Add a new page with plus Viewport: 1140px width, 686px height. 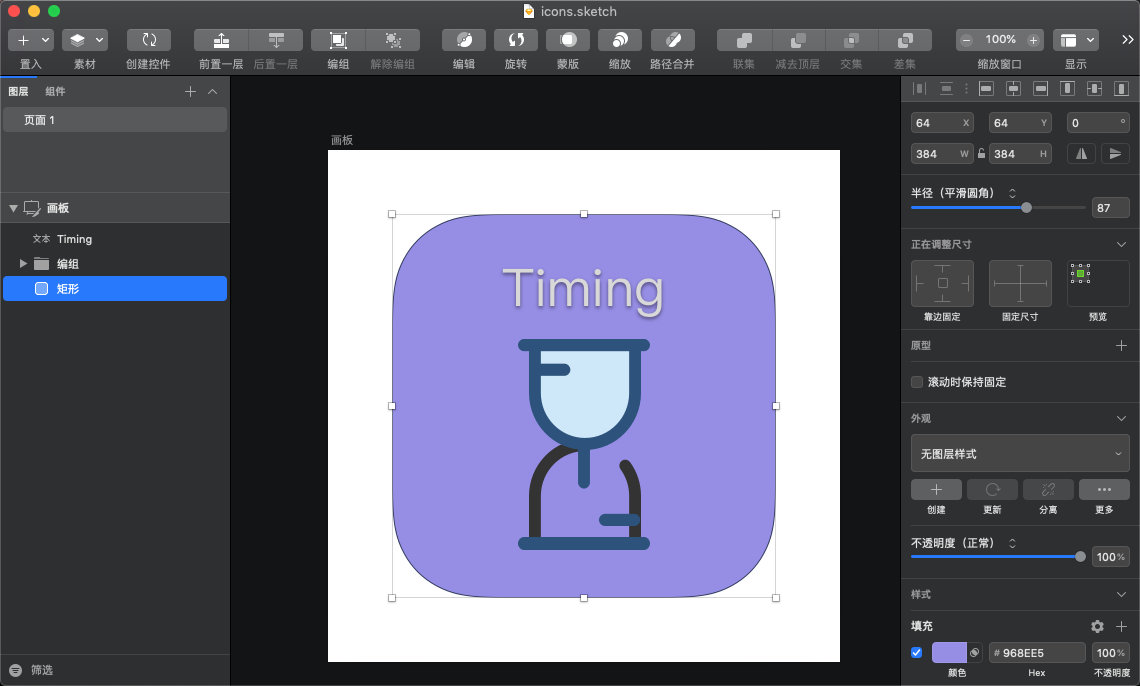pos(190,92)
